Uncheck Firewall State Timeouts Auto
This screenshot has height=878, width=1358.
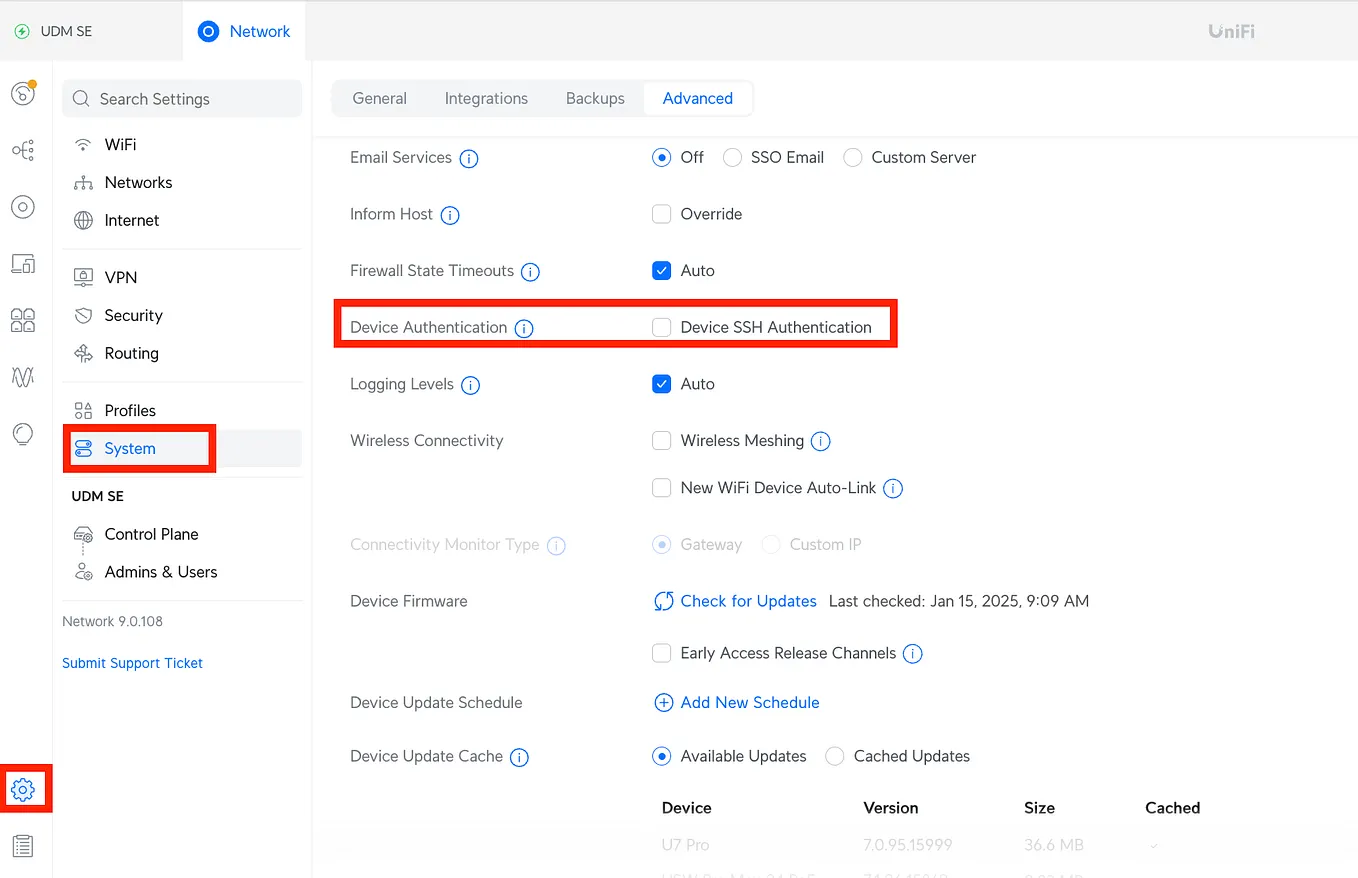661,270
